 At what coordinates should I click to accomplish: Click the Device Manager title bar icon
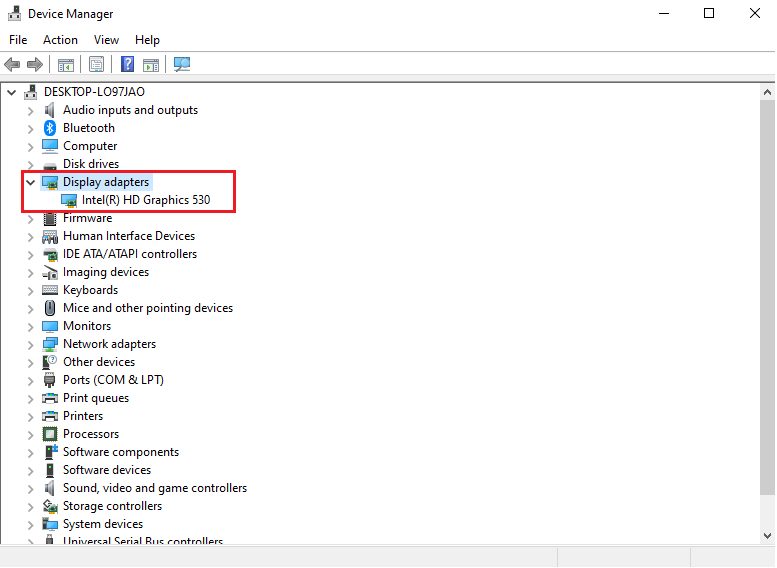[x=14, y=13]
